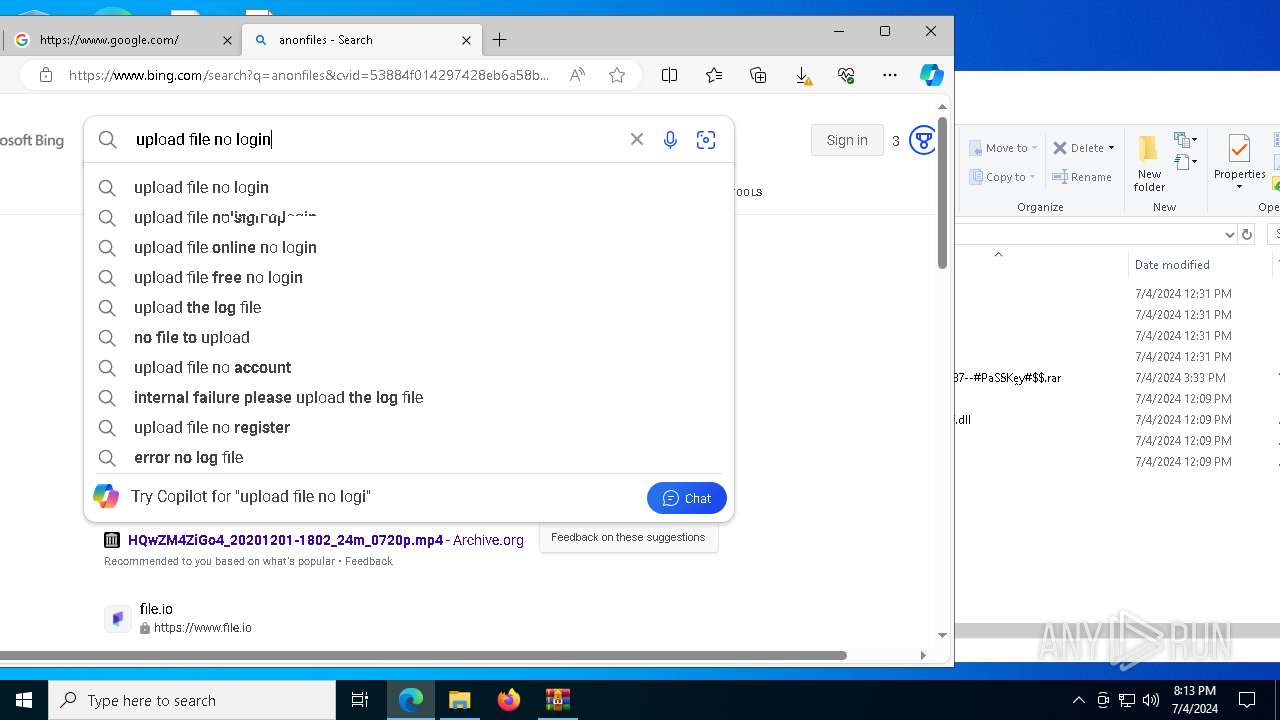The height and width of the screenshot is (720, 1280).
Task: Choose suggestion 'upload file free no login'
Action: tap(408, 277)
